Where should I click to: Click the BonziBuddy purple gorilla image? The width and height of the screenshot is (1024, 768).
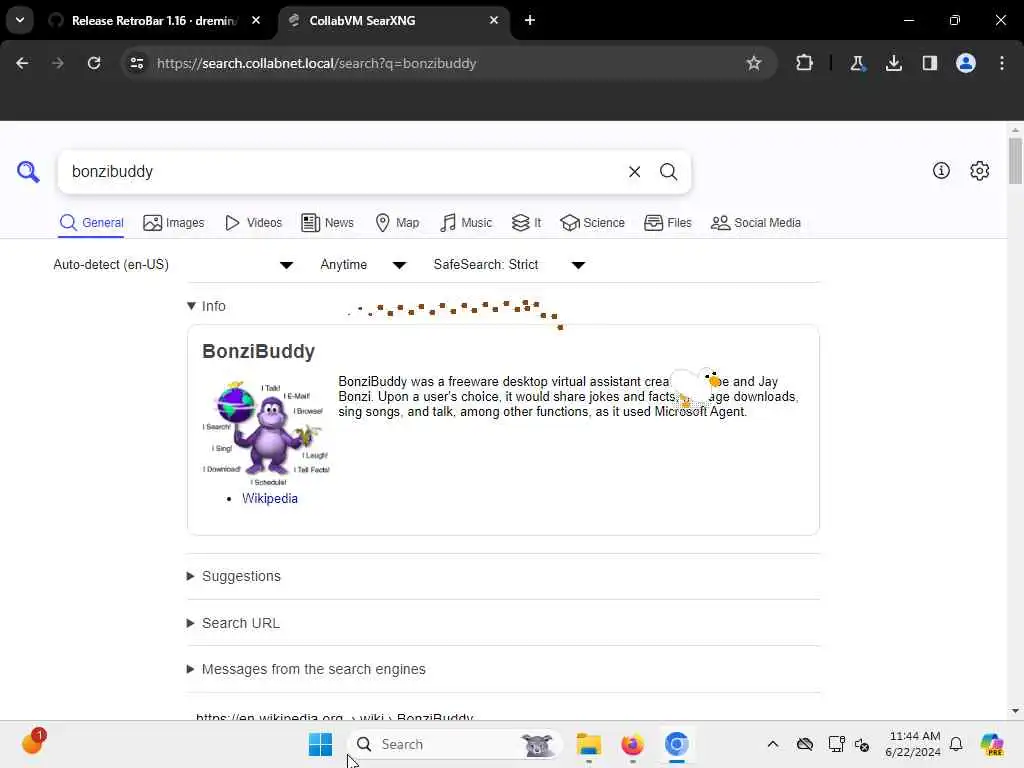point(266,433)
